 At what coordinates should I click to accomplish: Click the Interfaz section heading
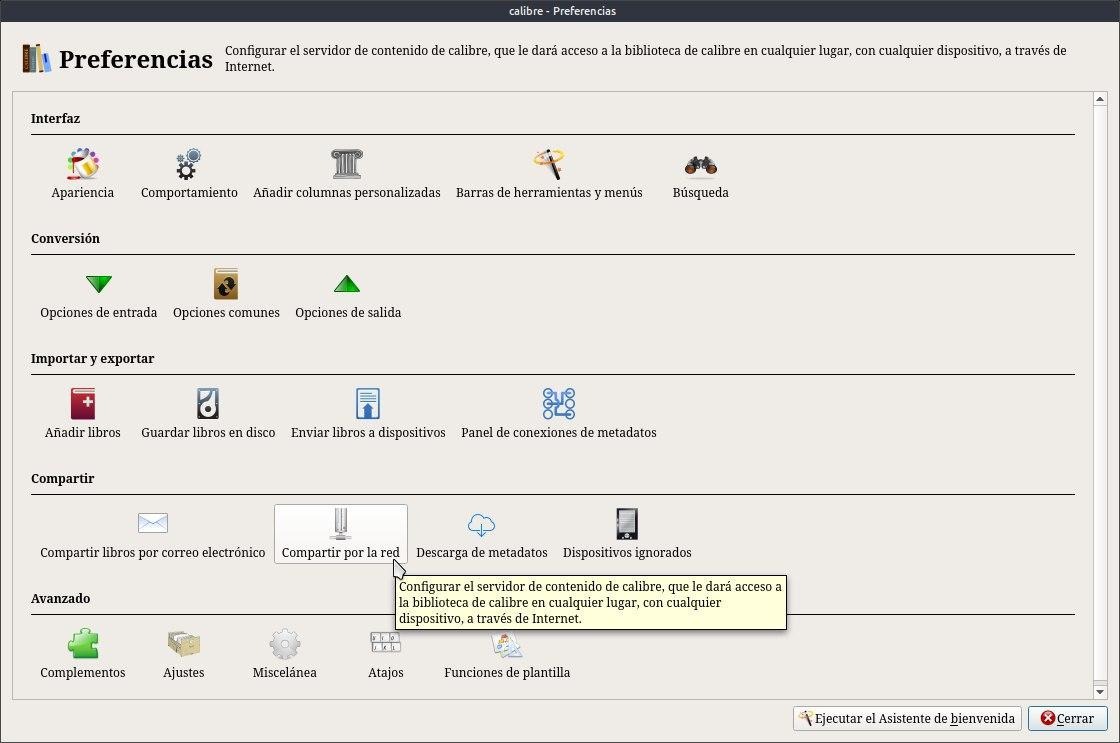pos(55,119)
